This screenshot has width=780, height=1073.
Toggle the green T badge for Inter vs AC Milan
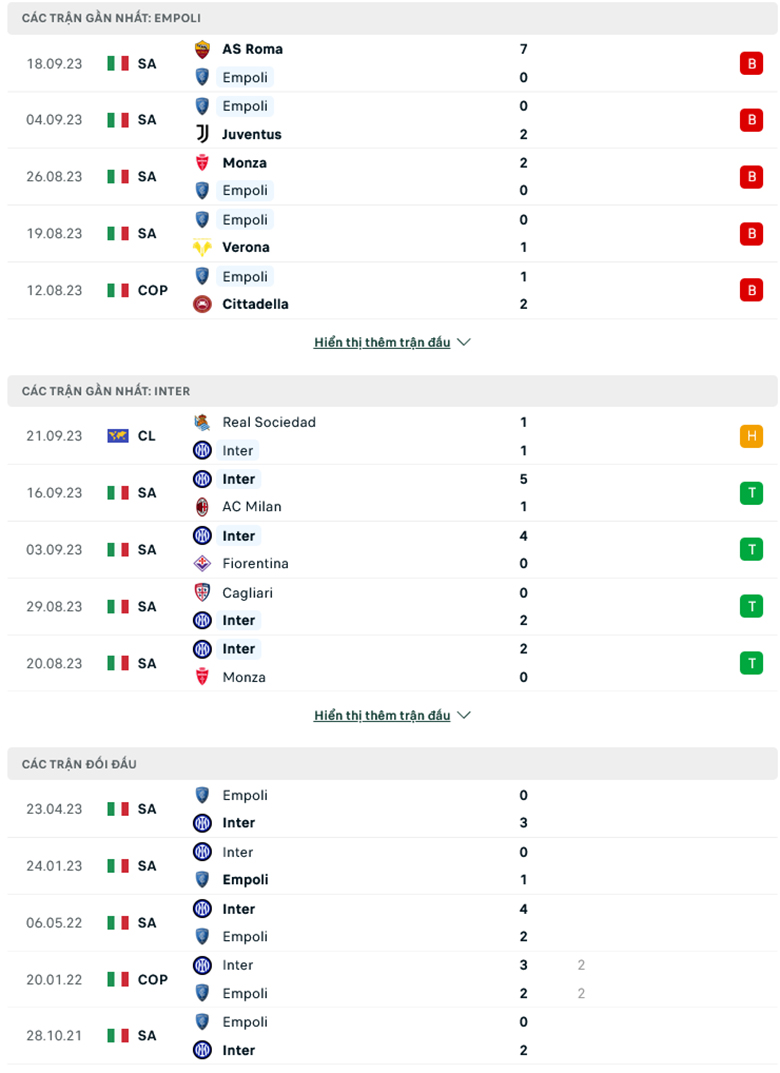pos(751,492)
